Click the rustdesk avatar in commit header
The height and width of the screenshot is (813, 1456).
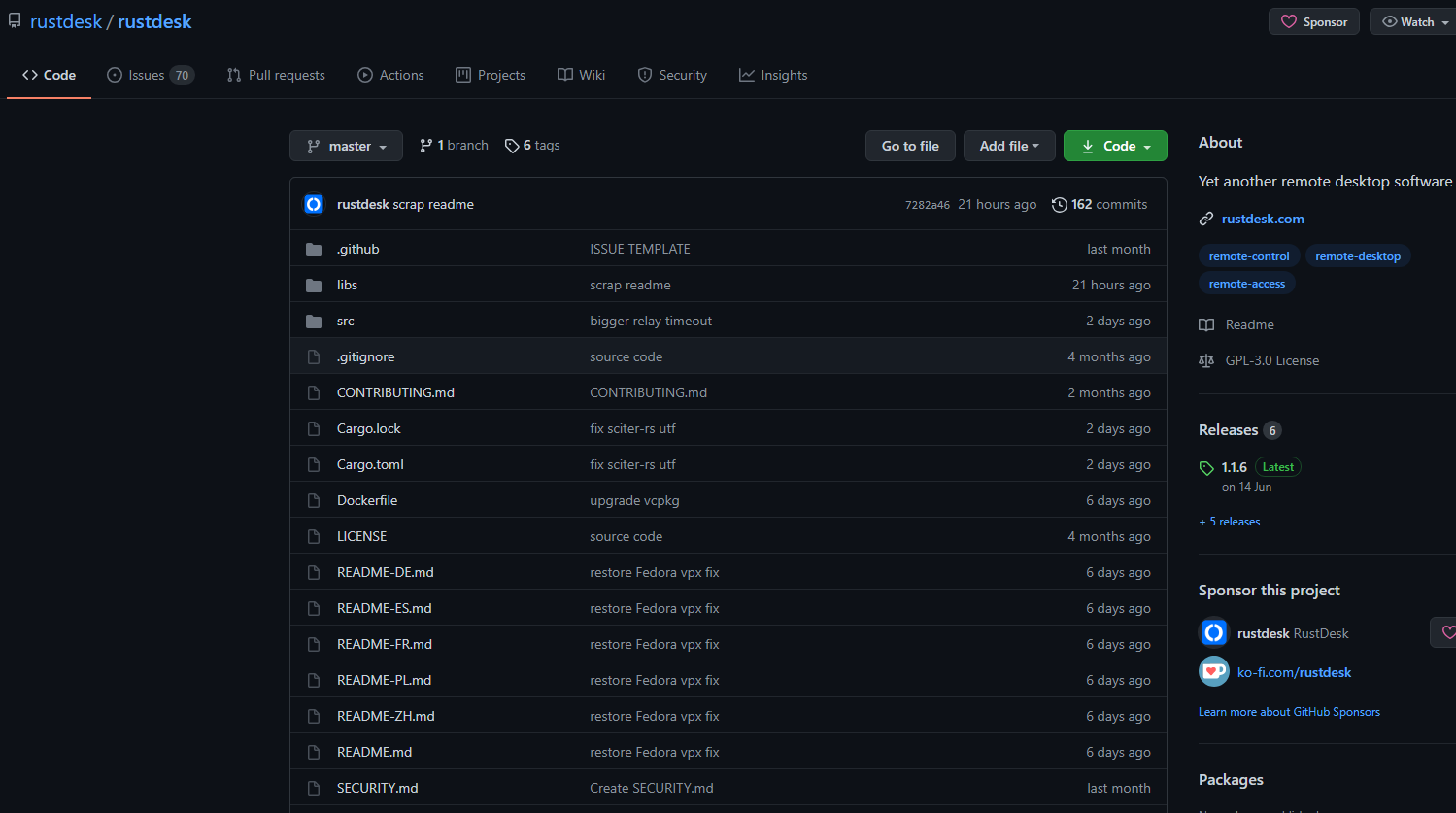click(x=314, y=204)
